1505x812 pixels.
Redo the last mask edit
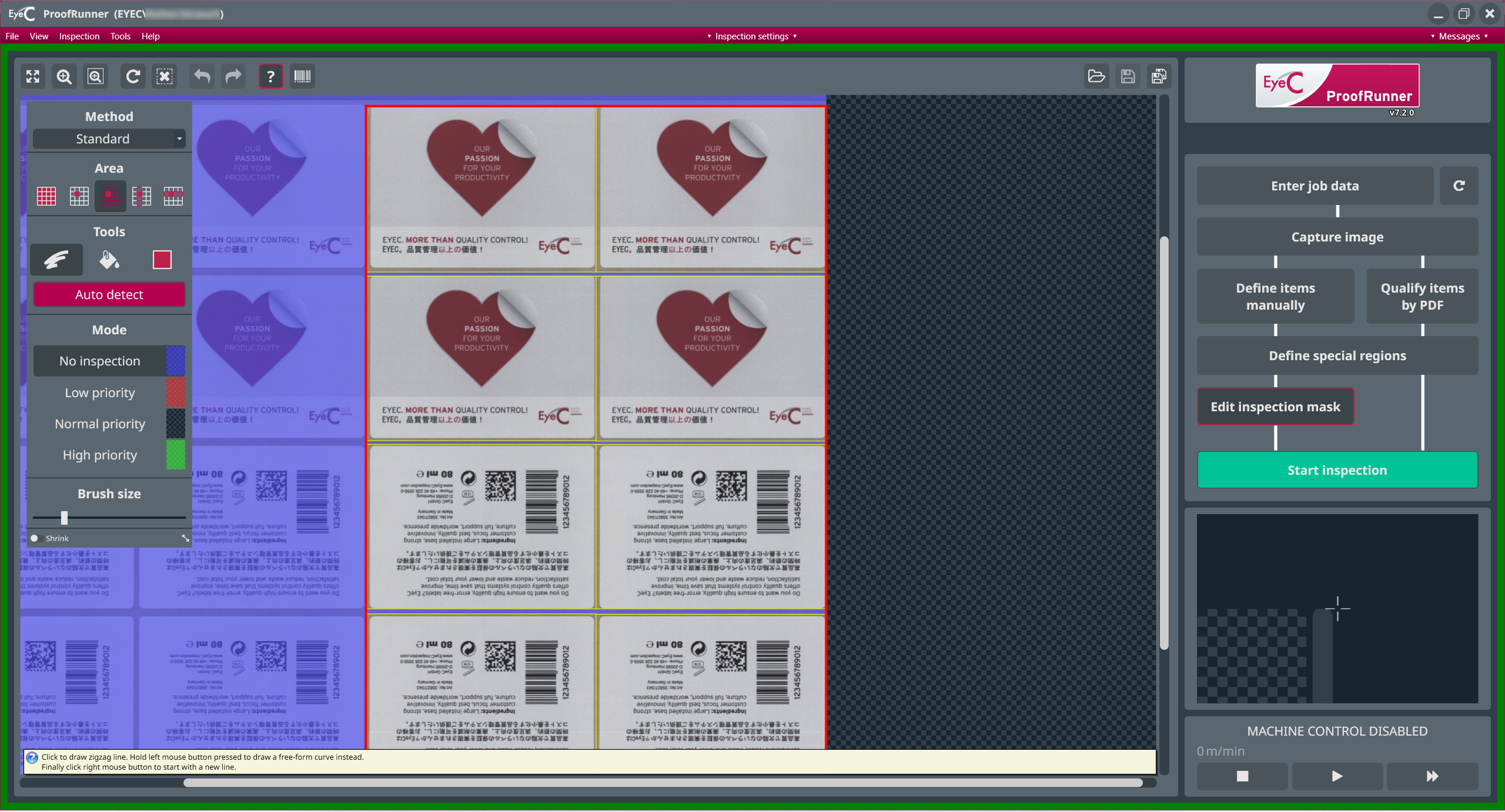233,76
